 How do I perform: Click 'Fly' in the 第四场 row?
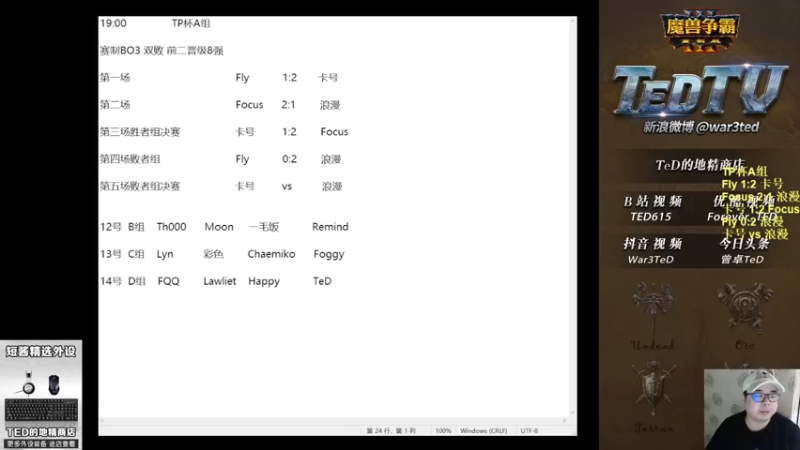tap(242, 159)
